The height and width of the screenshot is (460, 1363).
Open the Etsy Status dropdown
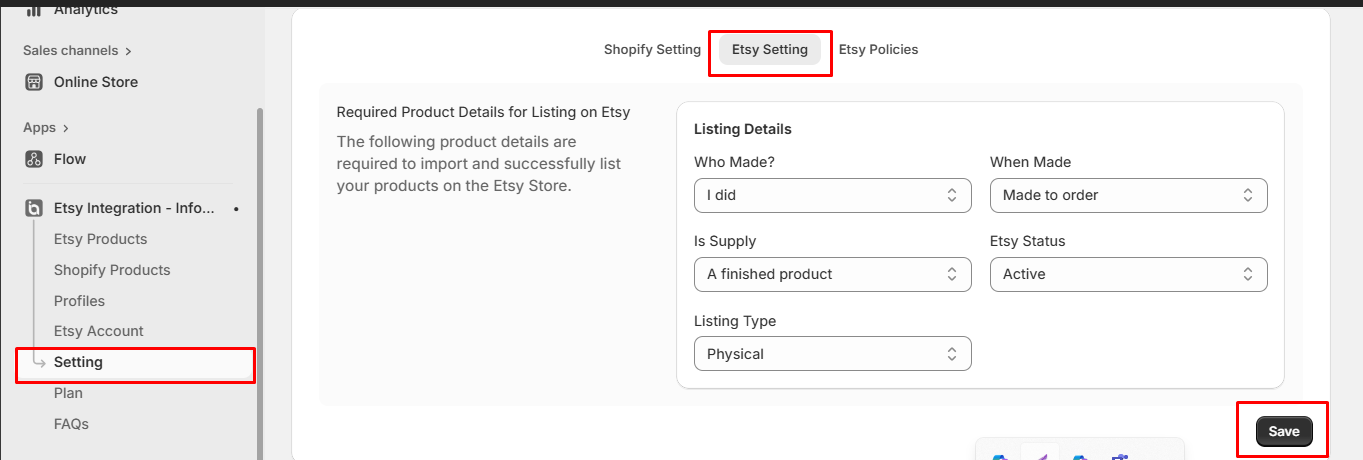pyautogui.click(x=1128, y=274)
